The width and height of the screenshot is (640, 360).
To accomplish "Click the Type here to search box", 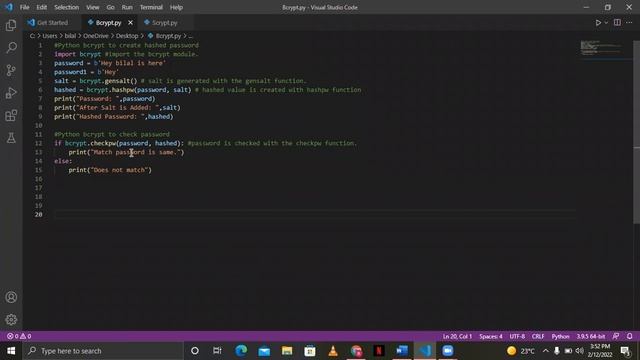I will [103, 351].
